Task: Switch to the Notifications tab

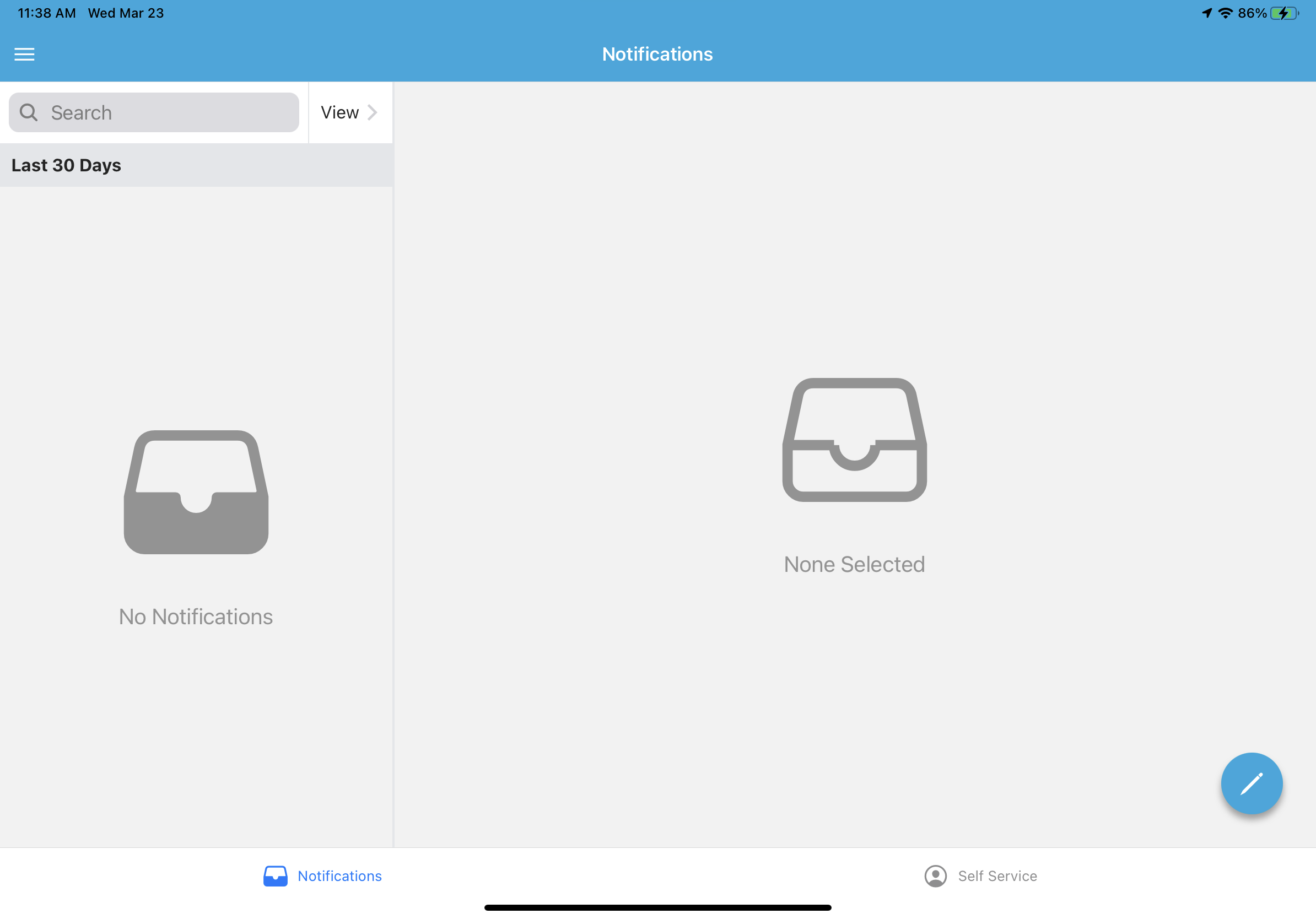Action: (322, 876)
